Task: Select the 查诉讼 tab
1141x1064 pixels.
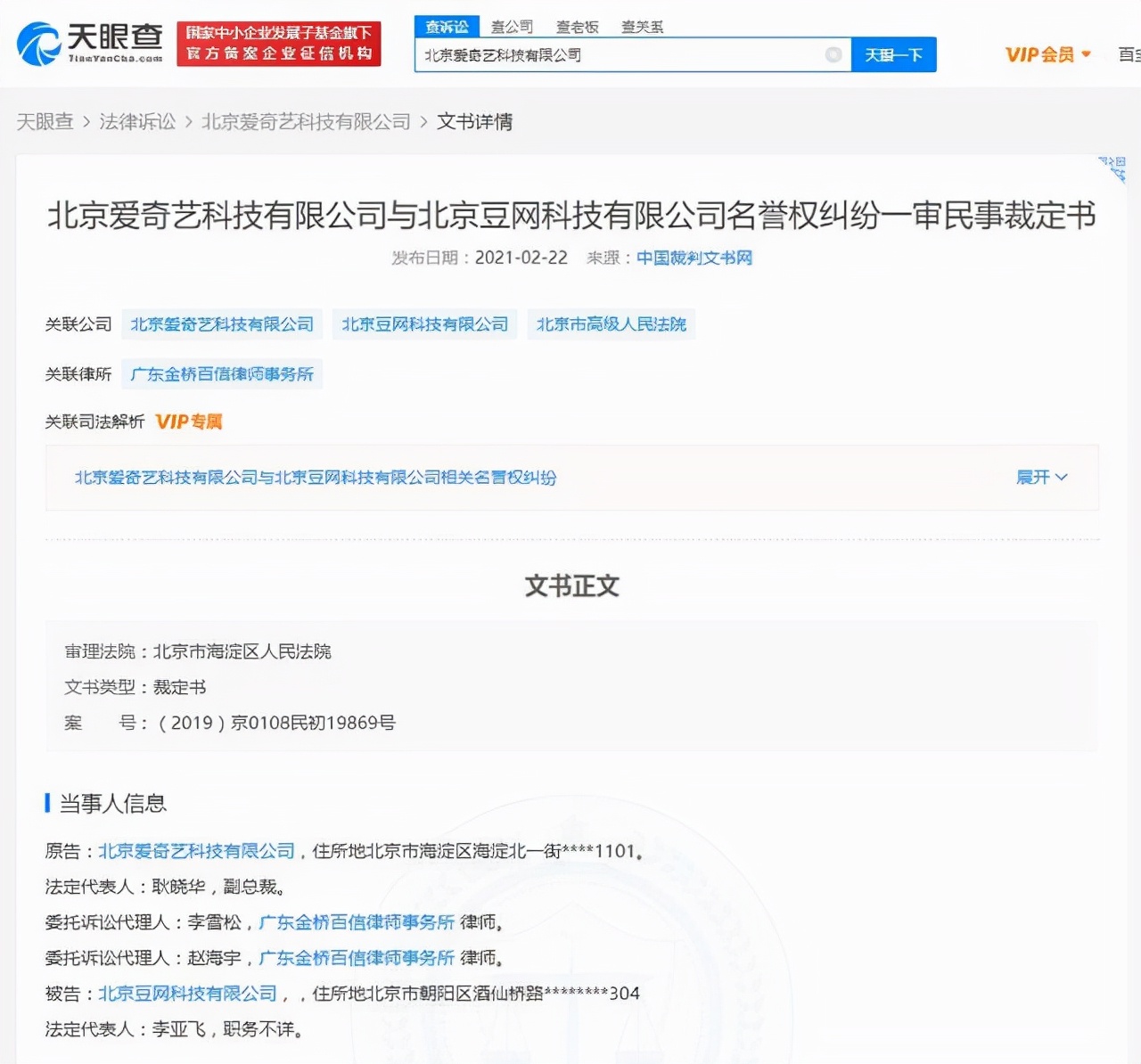Action: 447,27
